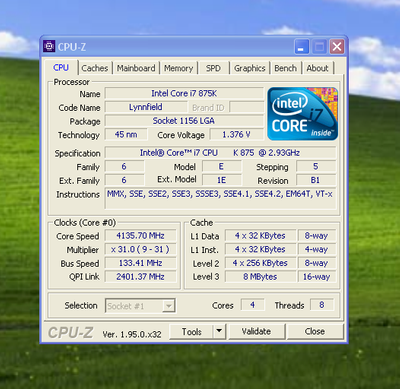The height and width of the screenshot is (389, 400).
Task: Click the 16-way Level 3 value
Action: pyautogui.click(x=316, y=277)
